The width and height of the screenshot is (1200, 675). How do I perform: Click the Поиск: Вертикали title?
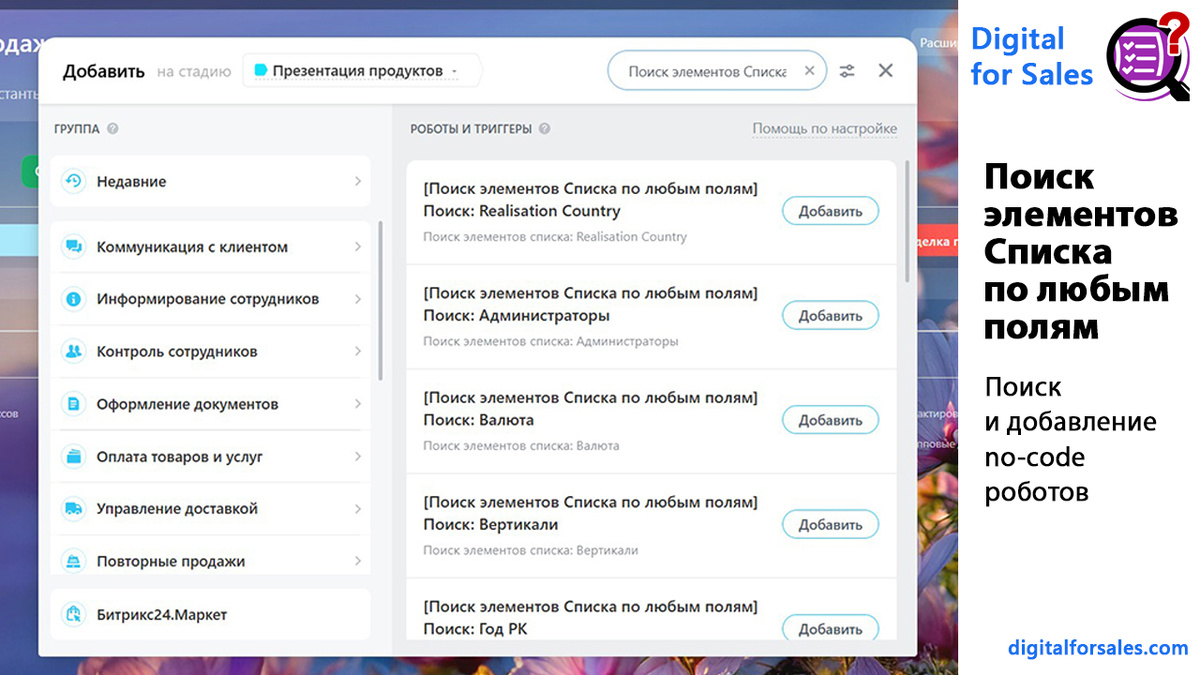tap(491, 524)
